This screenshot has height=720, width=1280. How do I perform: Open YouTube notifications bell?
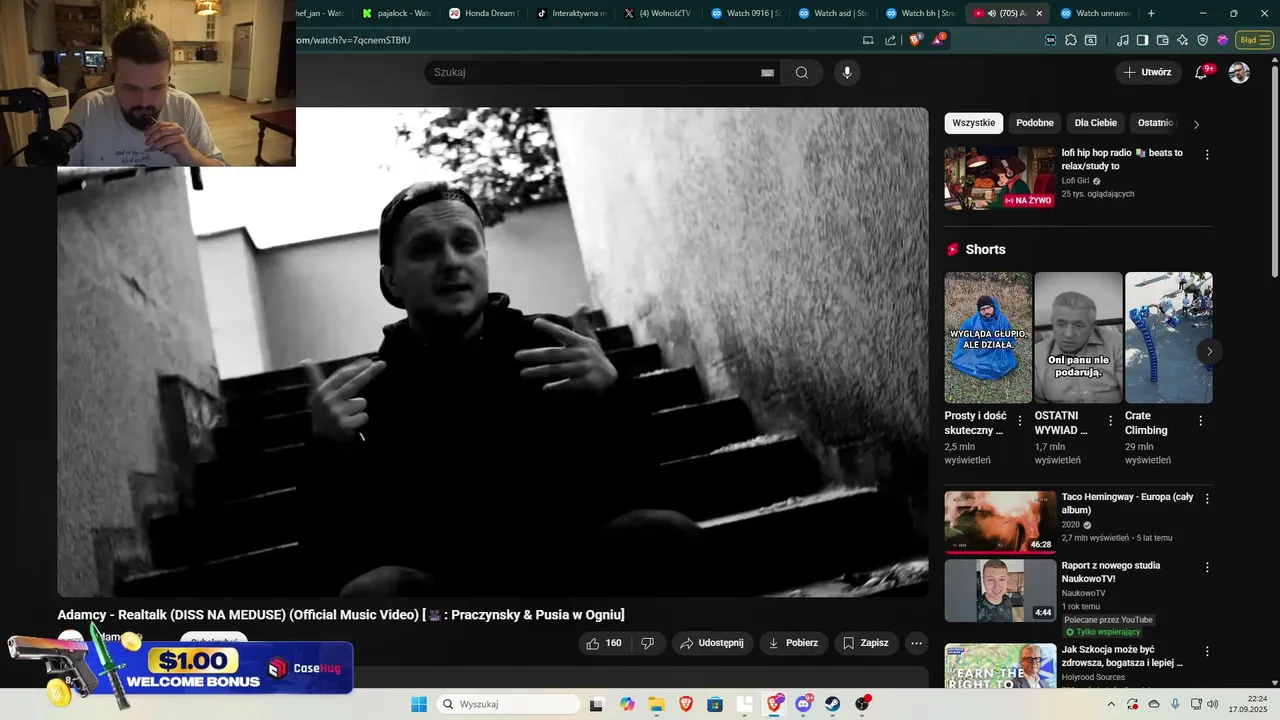(1202, 72)
